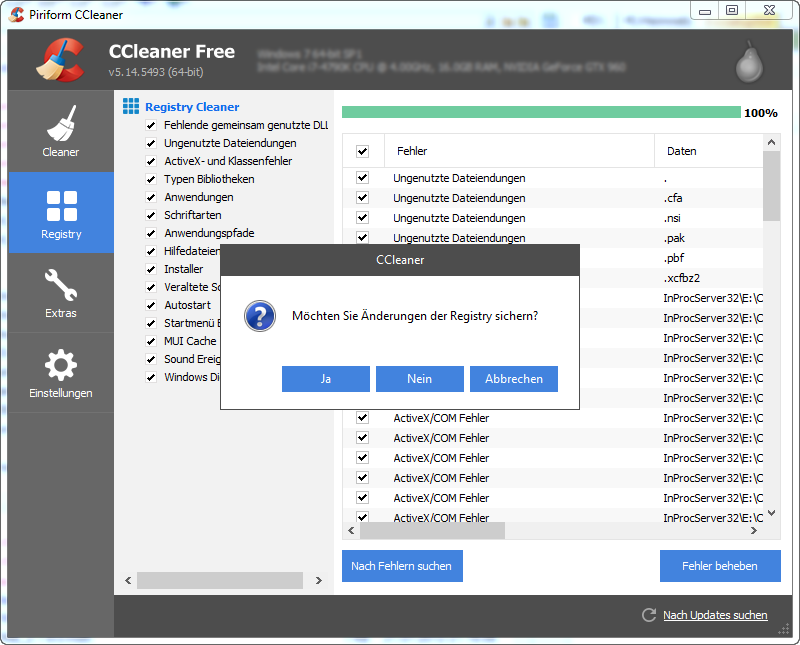This screenshot has height=645, width=800.
Task: Click the CCleaner logo in header
Action: pyautogui.click(x=59, y=60)
